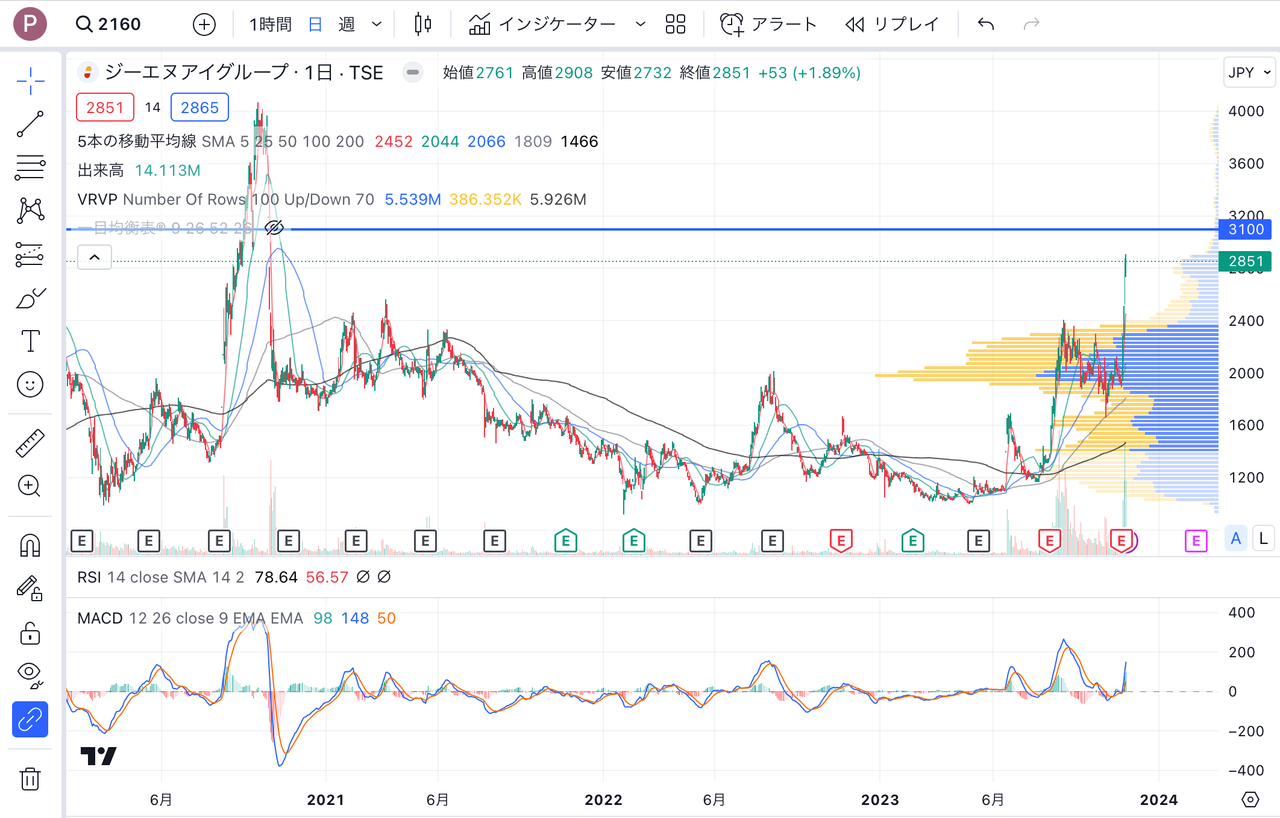Screen dimensions: 1280x818
Task: Open the インジケーター indicators menu
Action: click(x=545, y=24)
